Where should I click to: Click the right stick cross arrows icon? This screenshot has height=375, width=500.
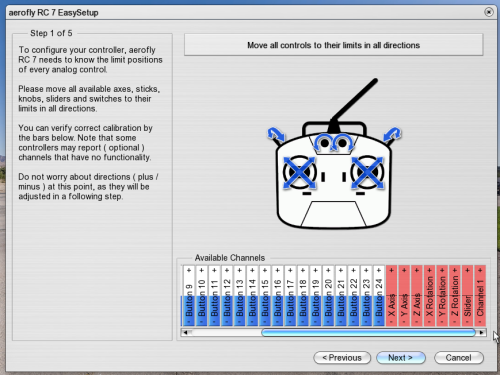click(x=367, y=173)
